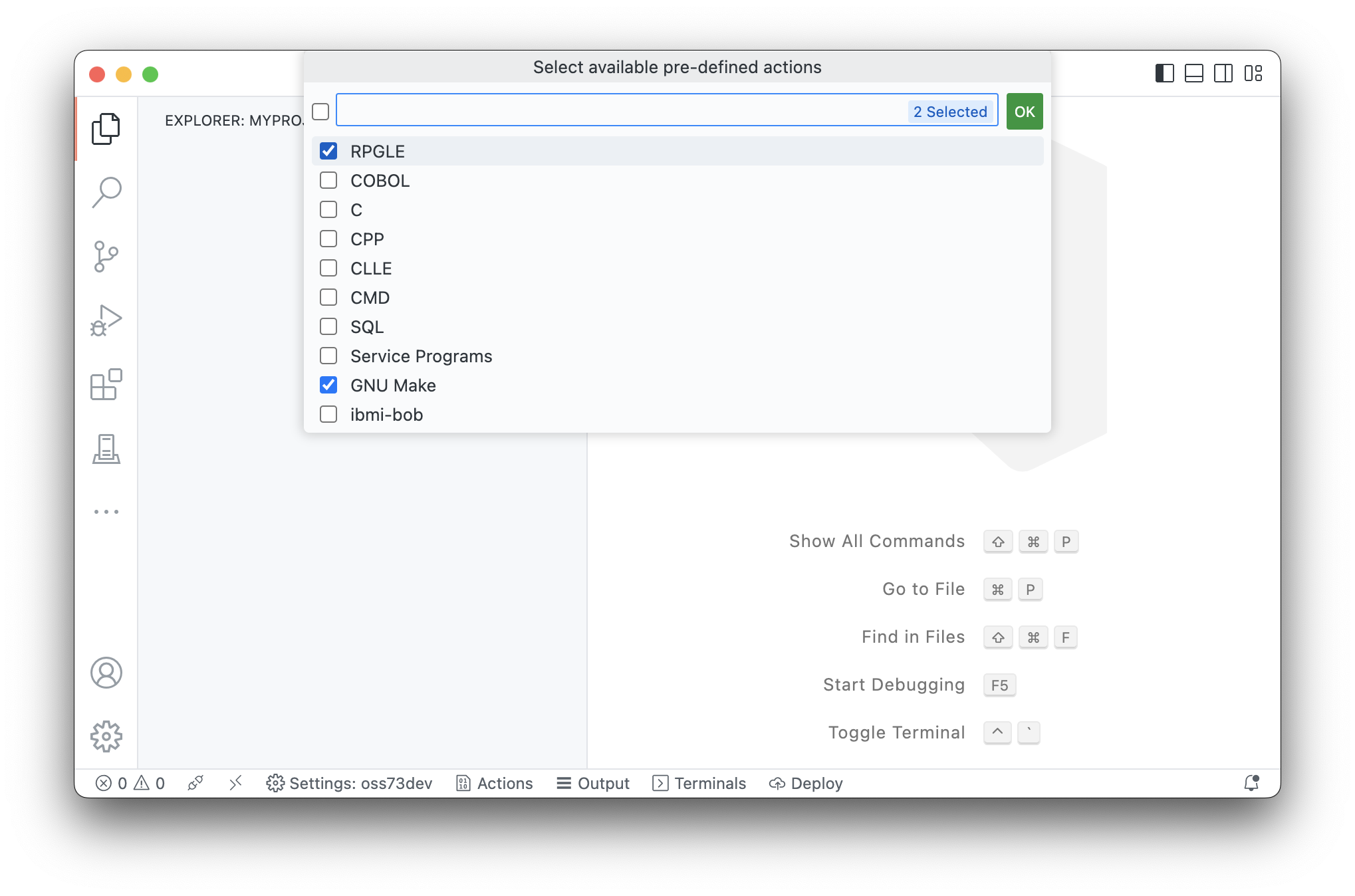Open the Source Control view
Screen dimensions: 1355x896
pyautogui.click(x=106, y=256)
